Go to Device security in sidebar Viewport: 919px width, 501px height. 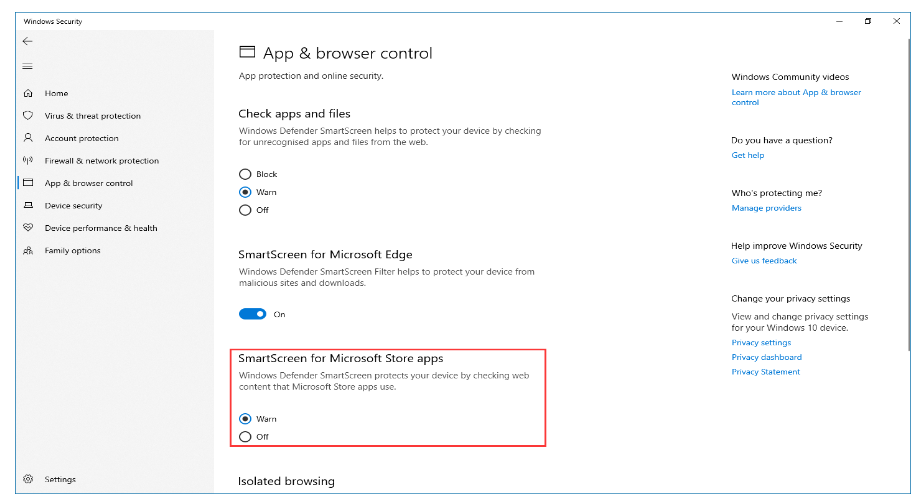(x=73, y=206)
